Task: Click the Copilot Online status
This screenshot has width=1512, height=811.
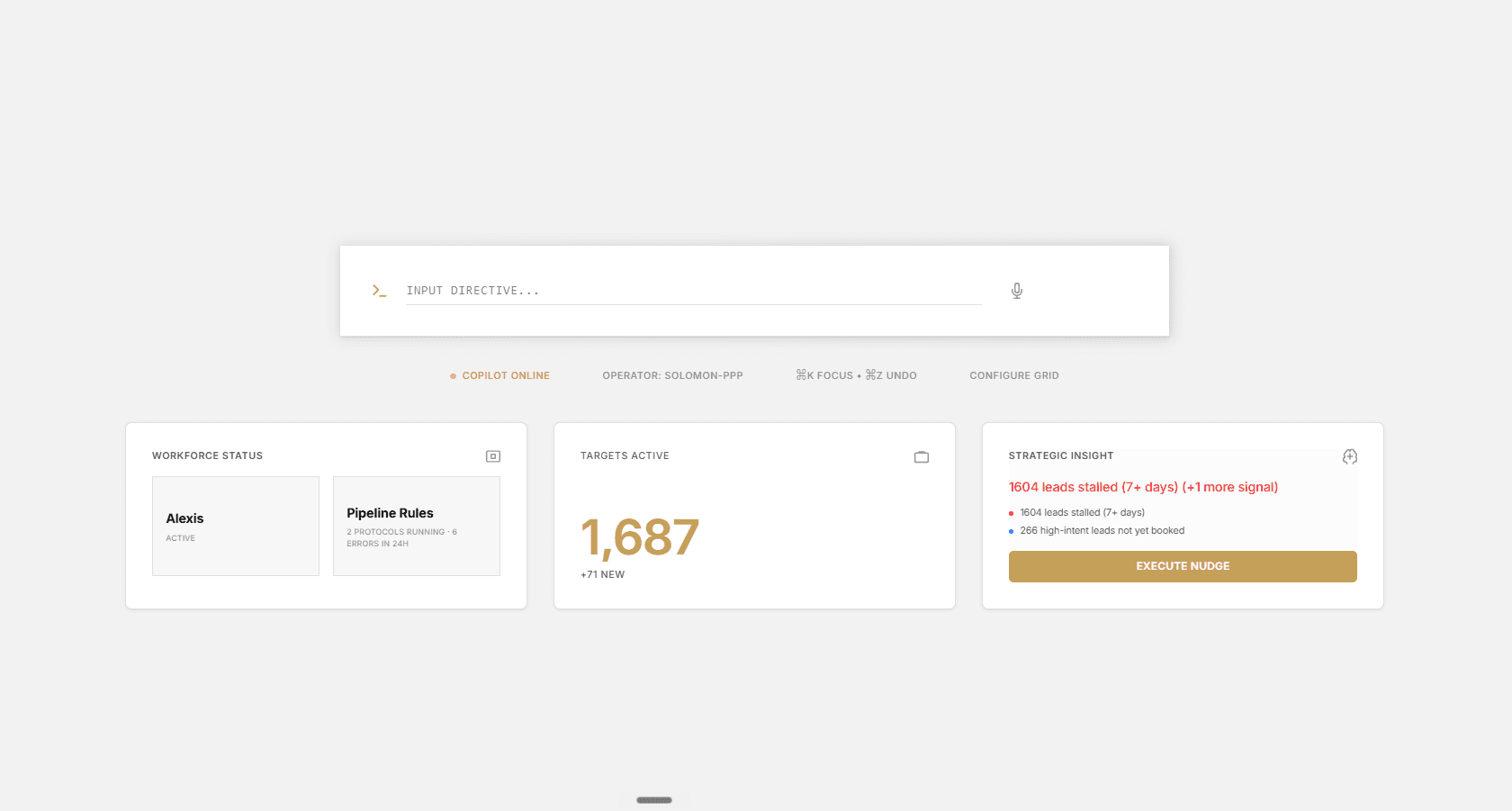Action: 499,375
